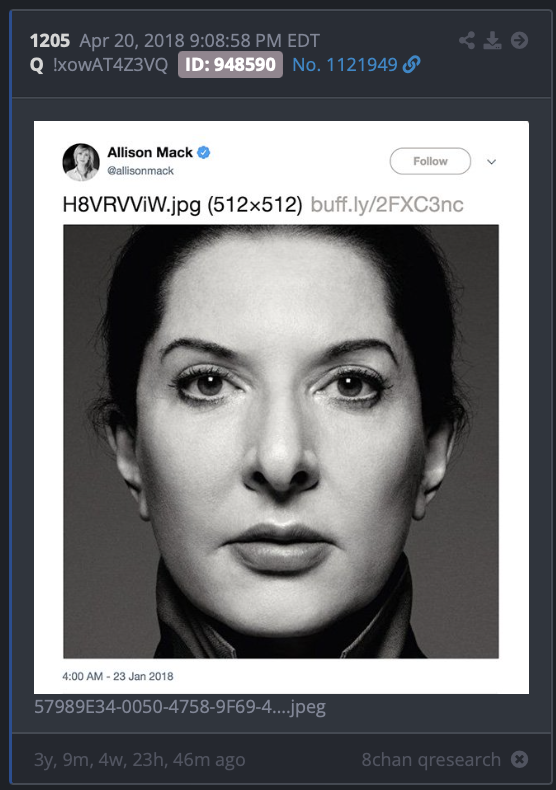Click the blue verified badge by Allison Mack

click(x=203, y=152)
